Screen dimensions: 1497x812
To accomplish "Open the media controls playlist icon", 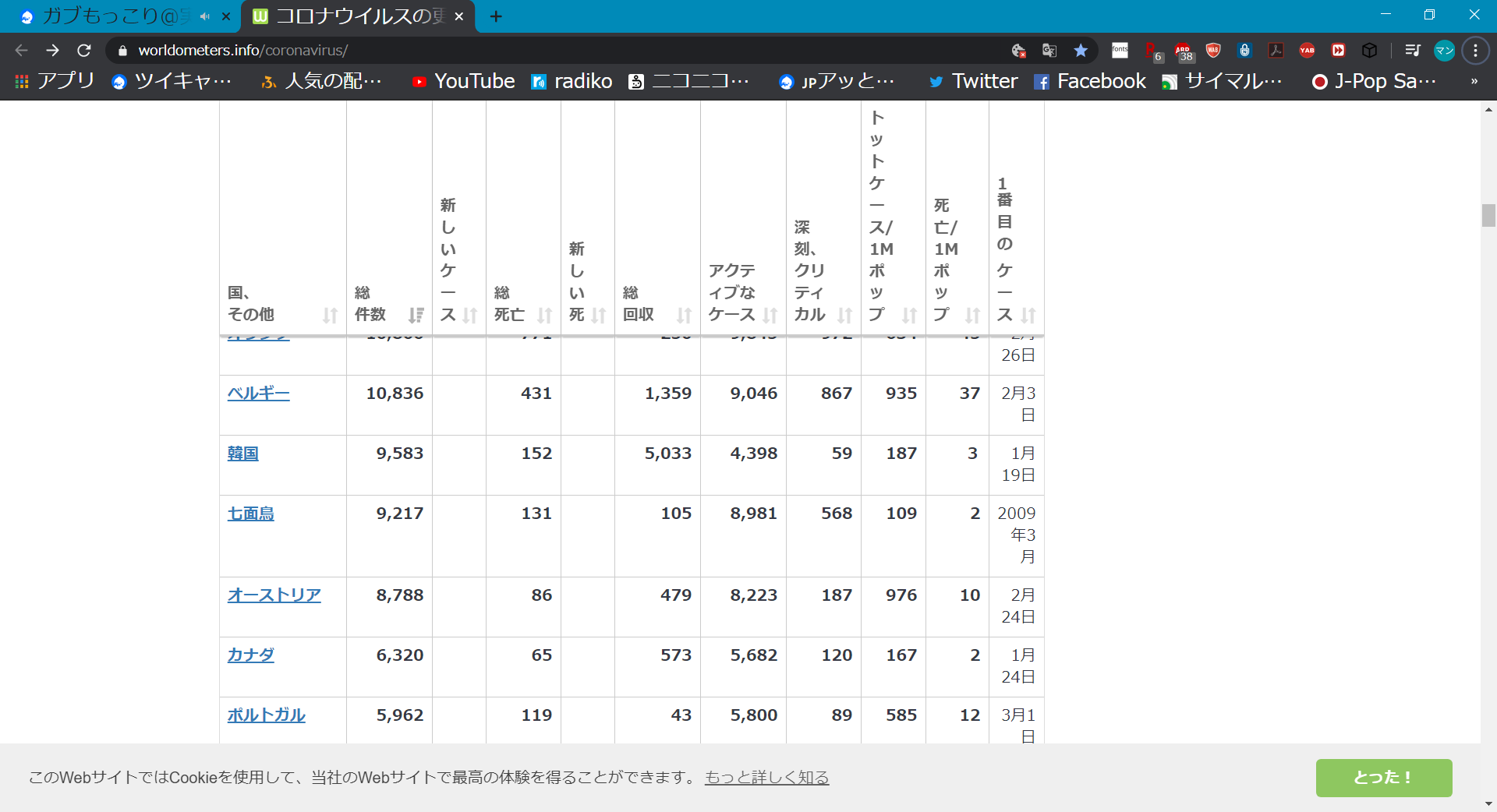I will point(1412,51).
